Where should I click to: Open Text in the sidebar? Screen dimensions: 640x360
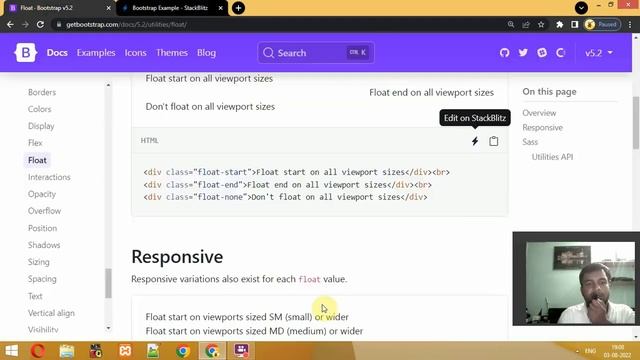pyautogui.click(x=35, y=296)
